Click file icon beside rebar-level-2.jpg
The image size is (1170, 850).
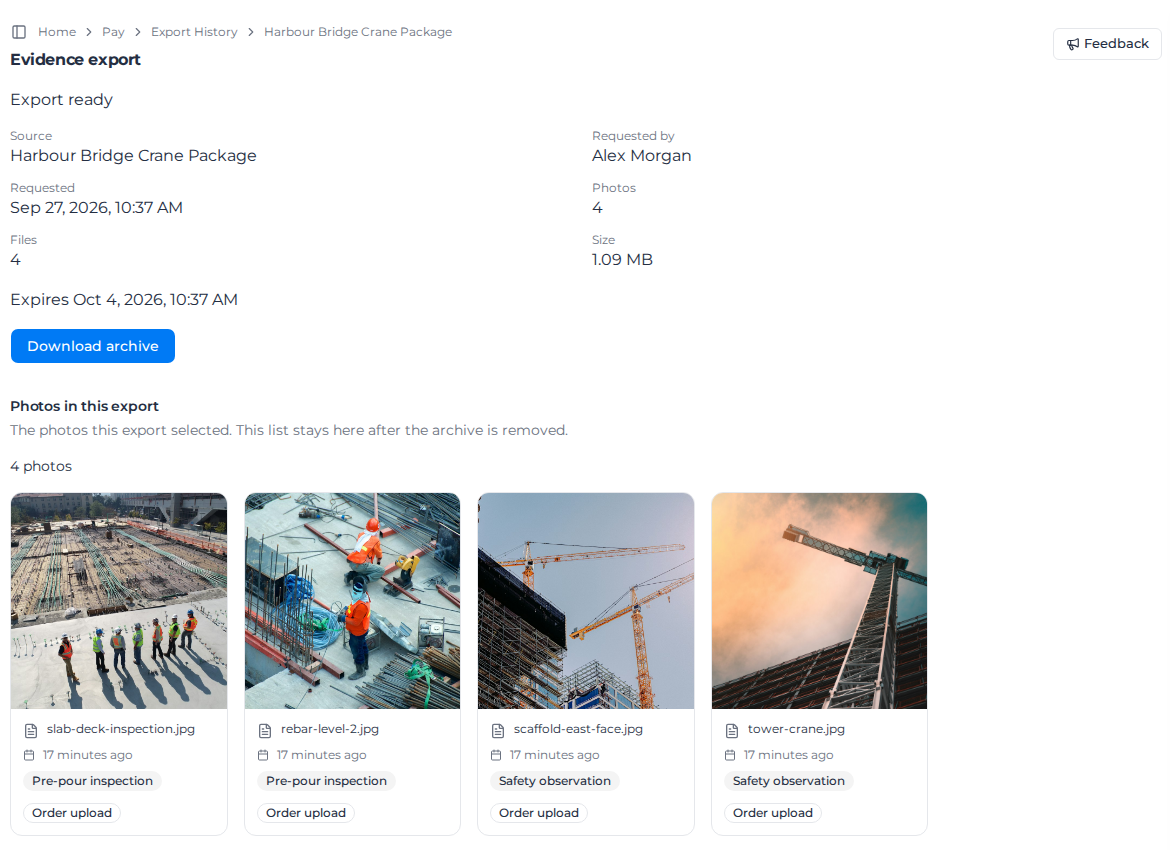coord(265,730)
